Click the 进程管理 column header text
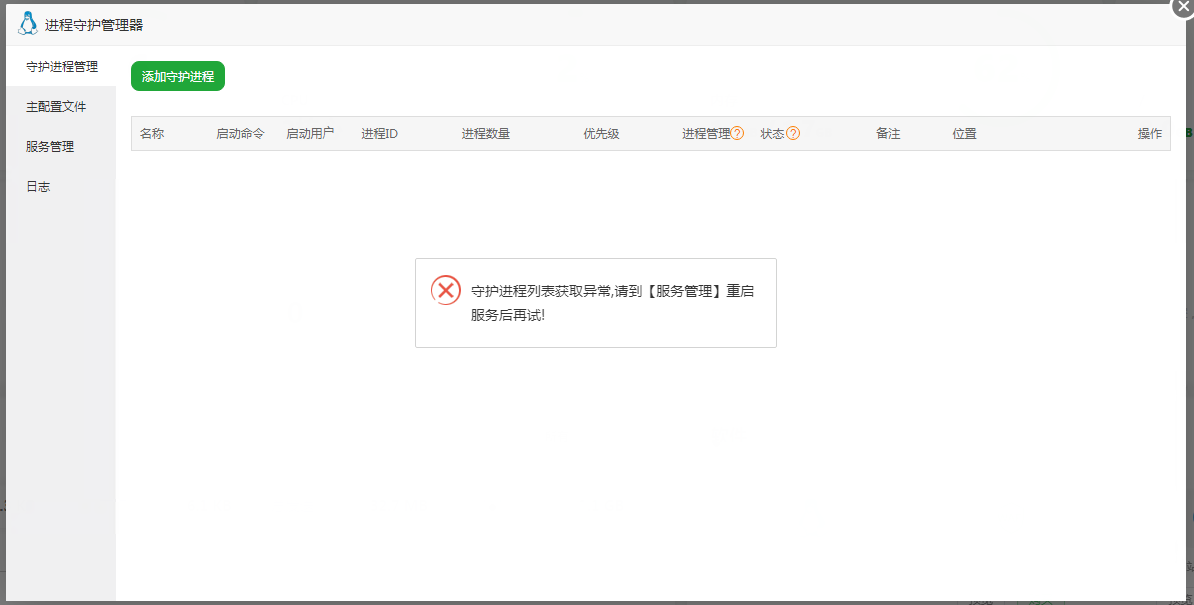Viewport: 1194px width, 605px height. 706,133
